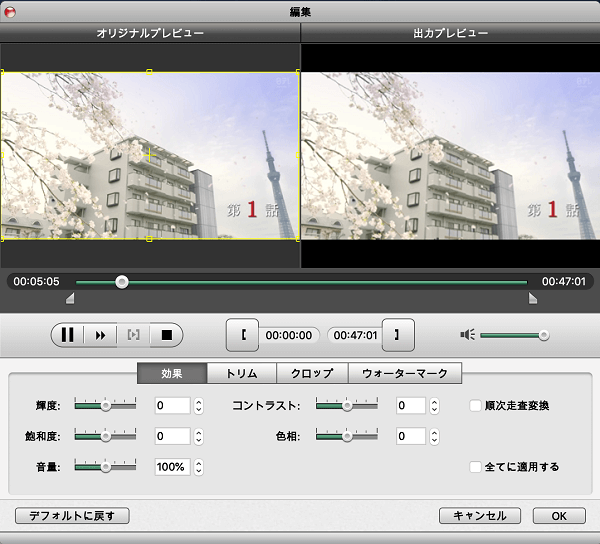Switch to the ウォーターマーク tab
This screenshot has width=600, height=544.
pyautogui.click(x=405, y=373)
